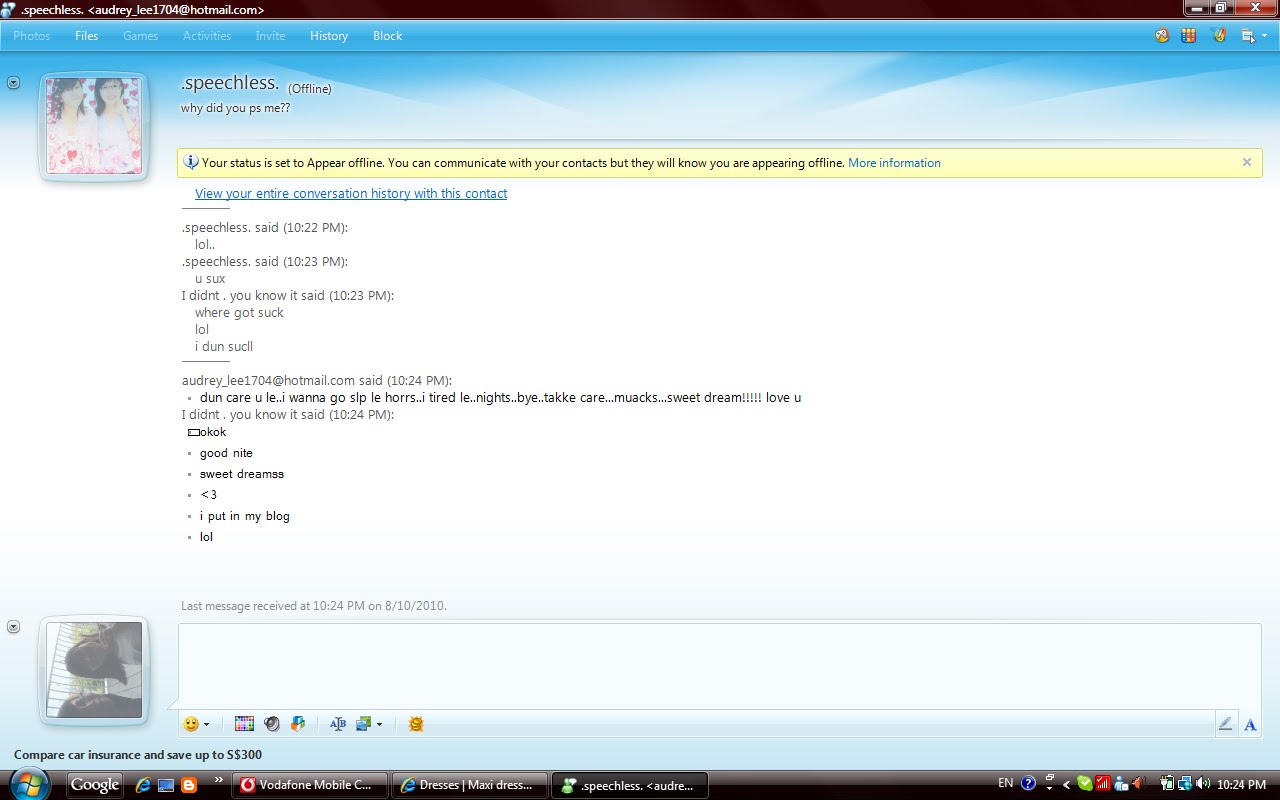Open the text font AB icon

point(337,724)
